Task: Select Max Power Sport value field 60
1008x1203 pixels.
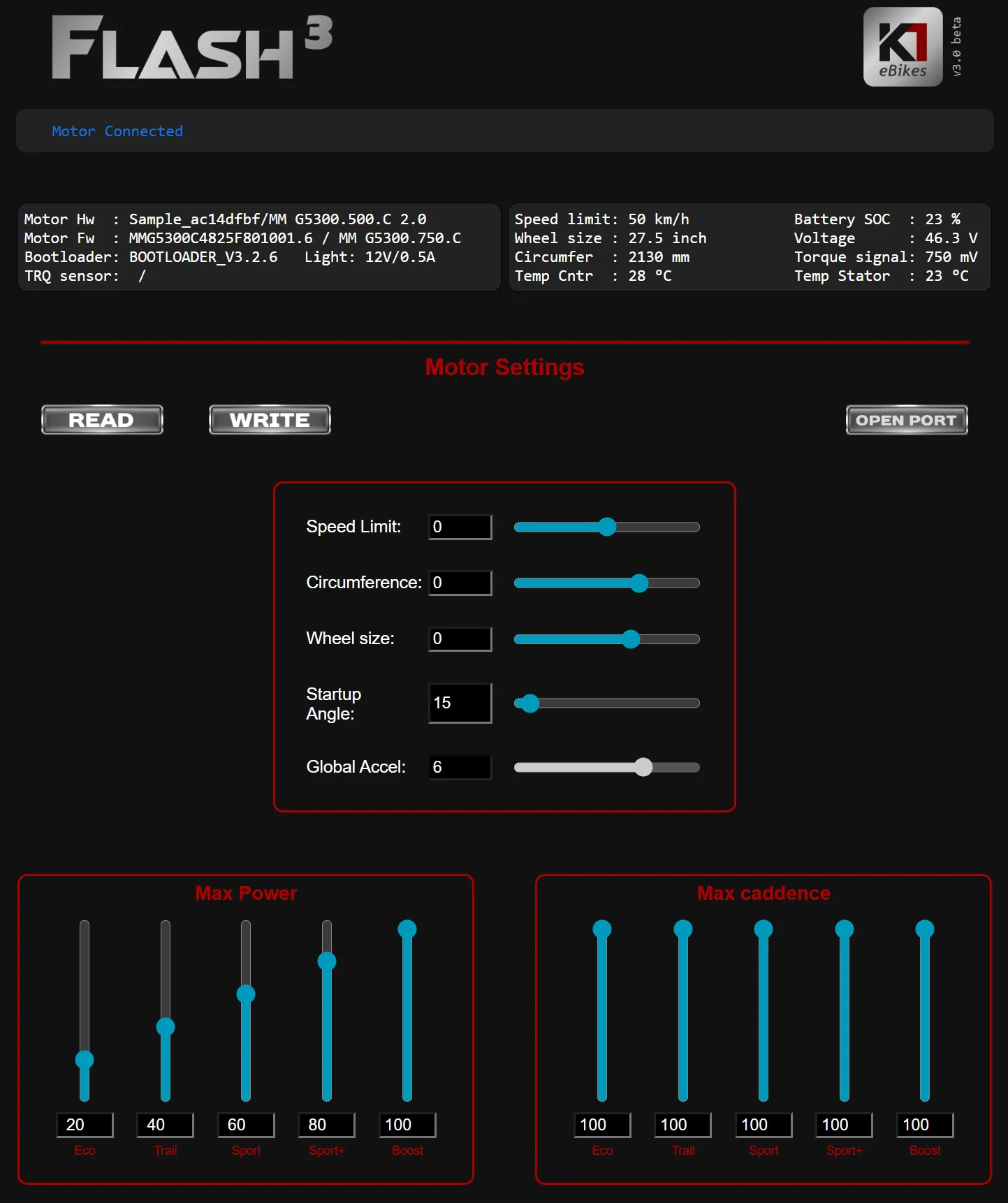Action: (x=246, y=1125)
